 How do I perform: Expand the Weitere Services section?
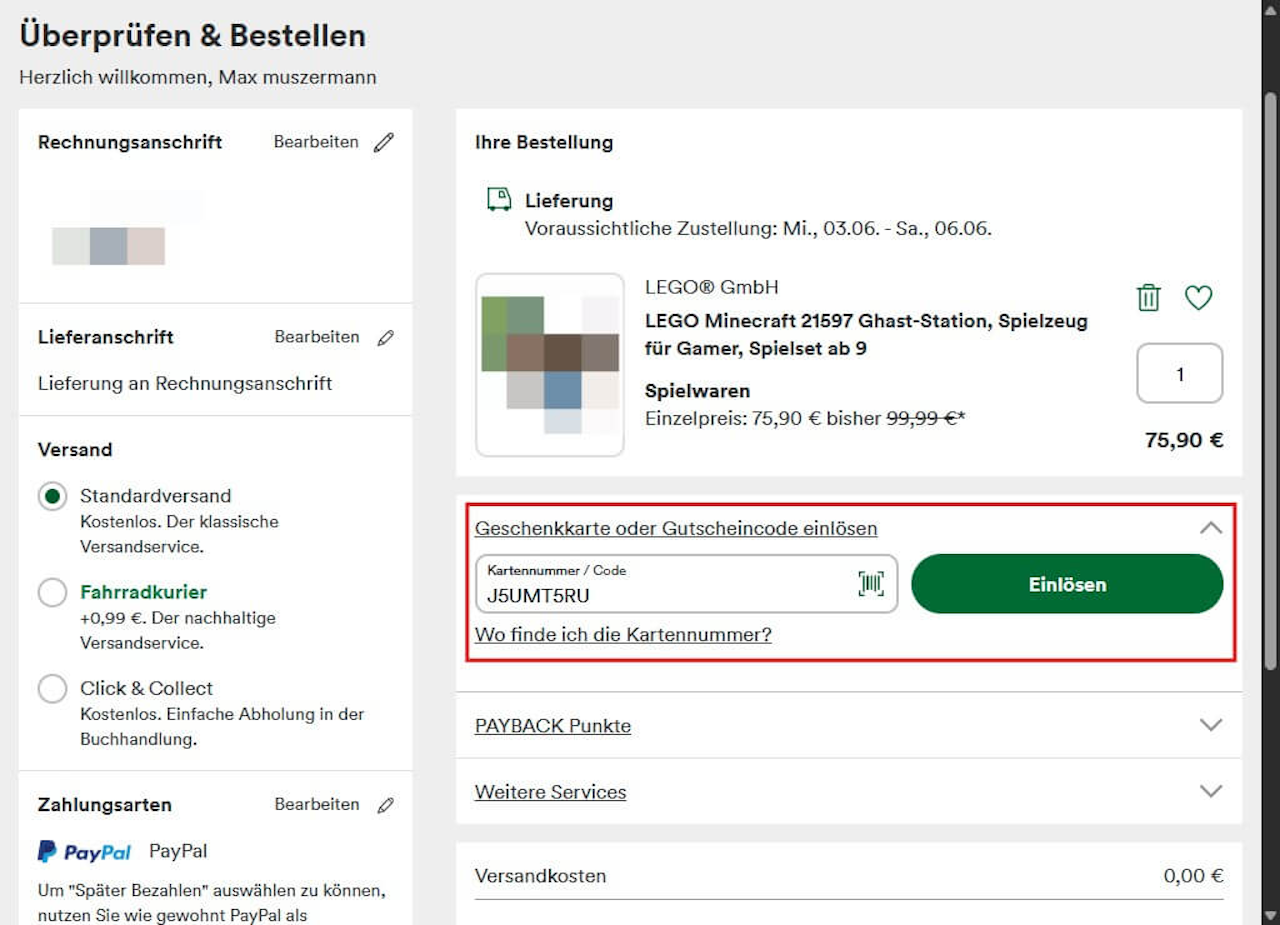click(x=1211, y=791)
